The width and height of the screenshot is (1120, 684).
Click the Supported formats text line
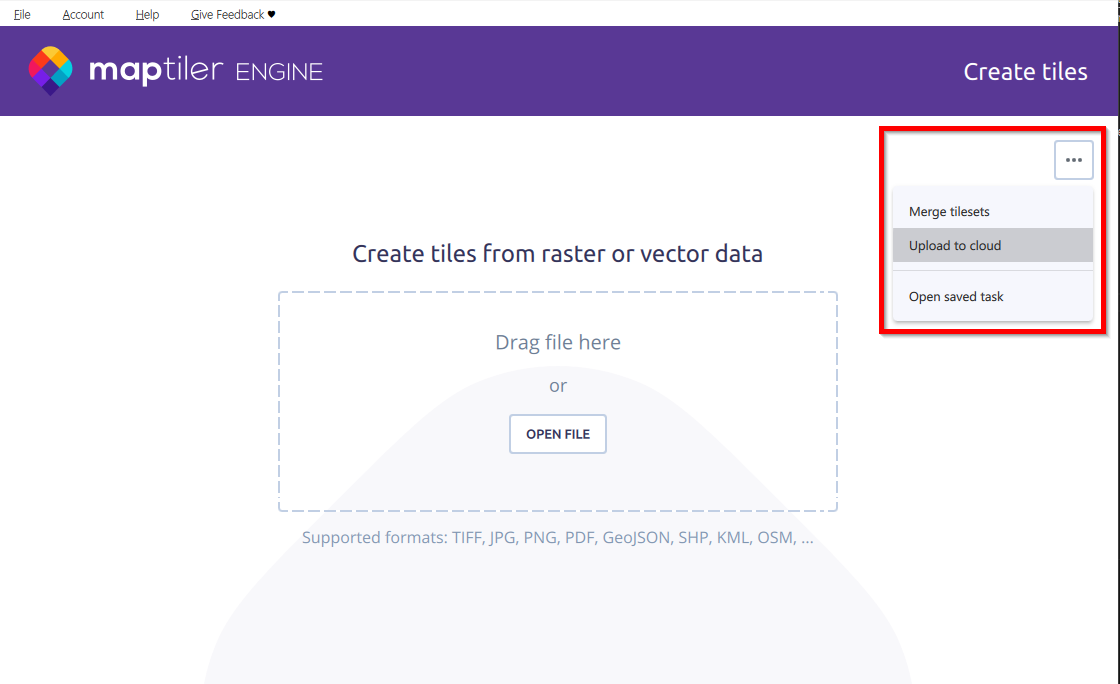557,538
